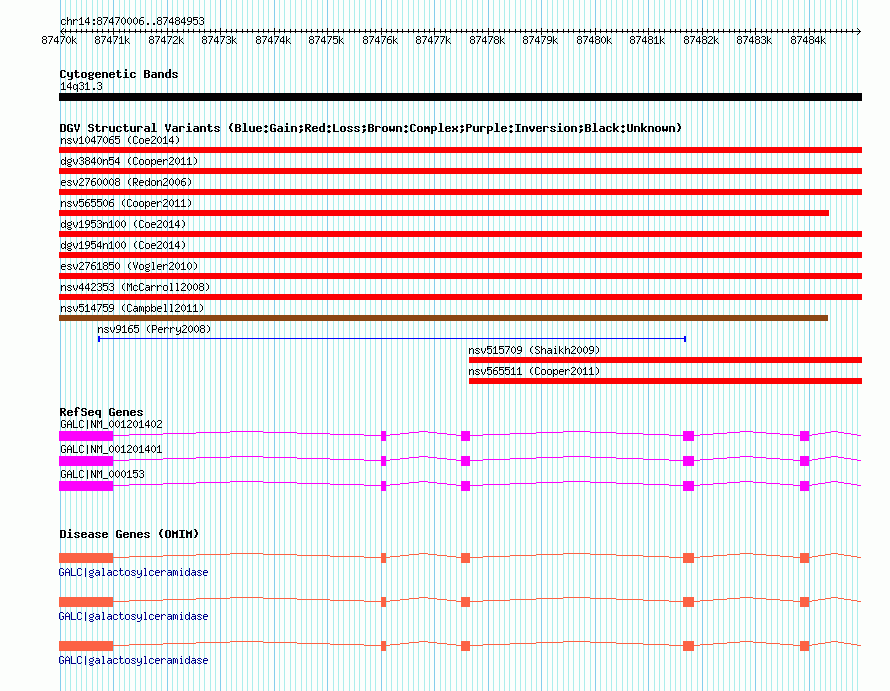Viewport: 890px width, 691px height.
Task: Click the 87476k ruler tick label
Action: (x=380, y=40)
